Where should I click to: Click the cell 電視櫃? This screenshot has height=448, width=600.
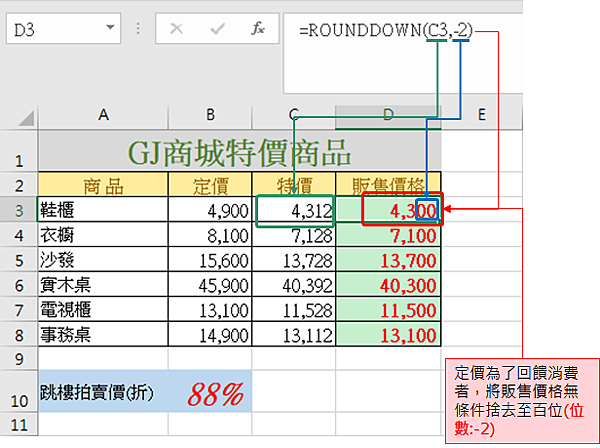(103, 309)
